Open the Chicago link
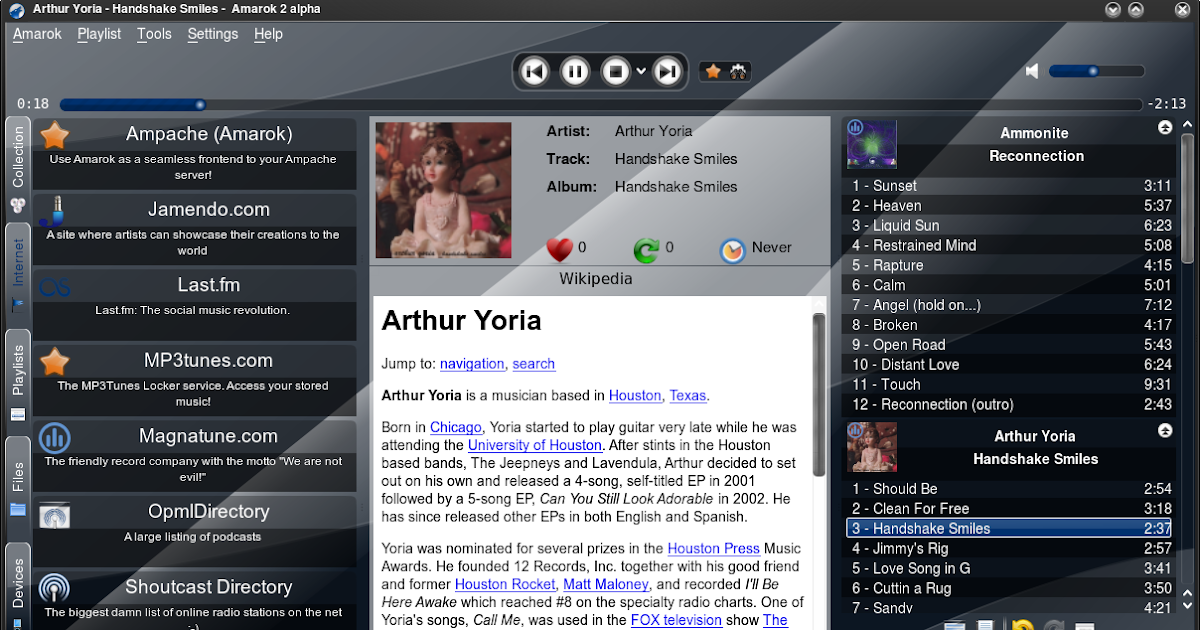Viewport: 1200px width, 630px height. click(456, 427)
